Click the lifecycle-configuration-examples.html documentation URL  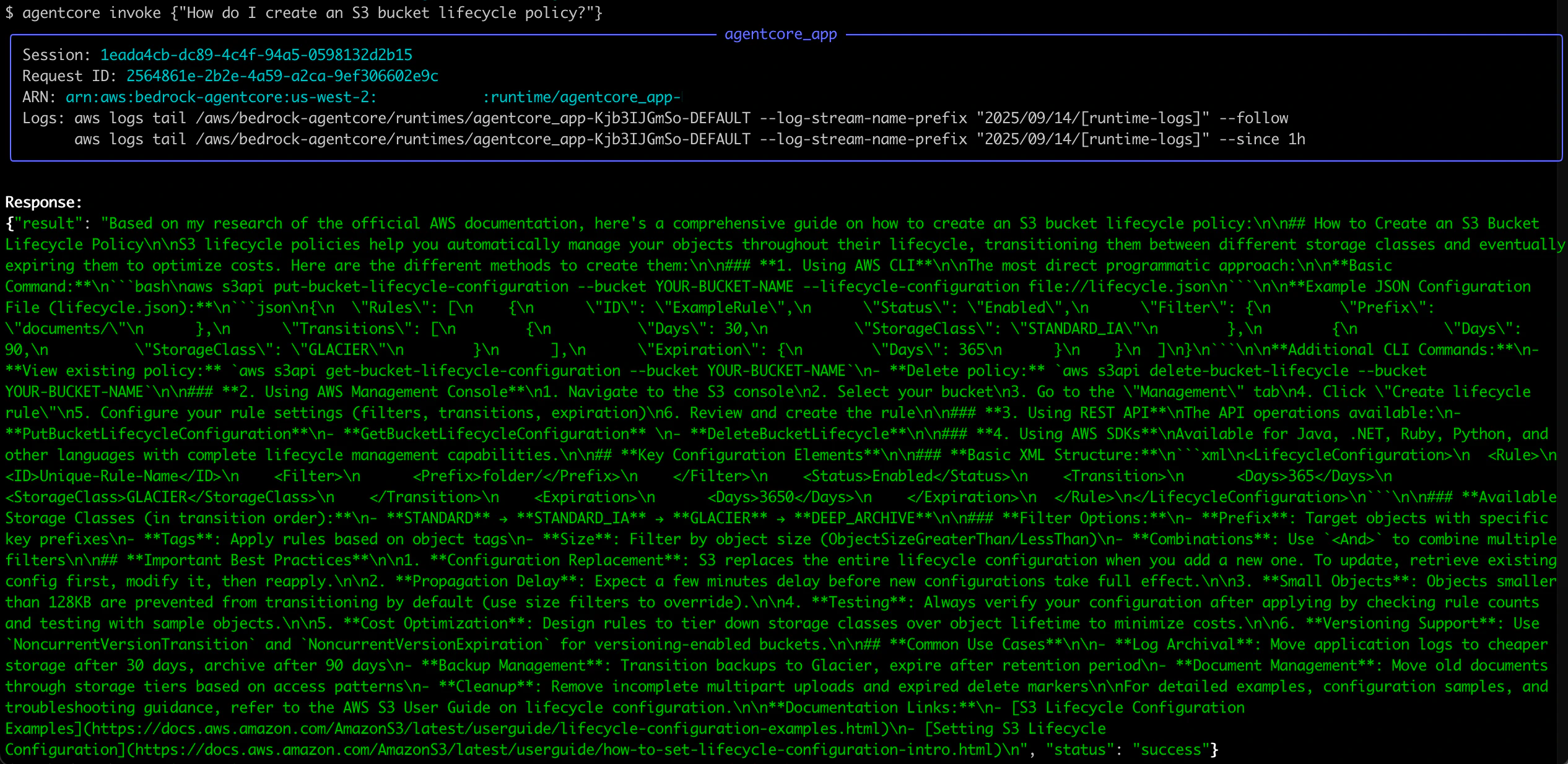pyautogui.click(x=486, y=729)
